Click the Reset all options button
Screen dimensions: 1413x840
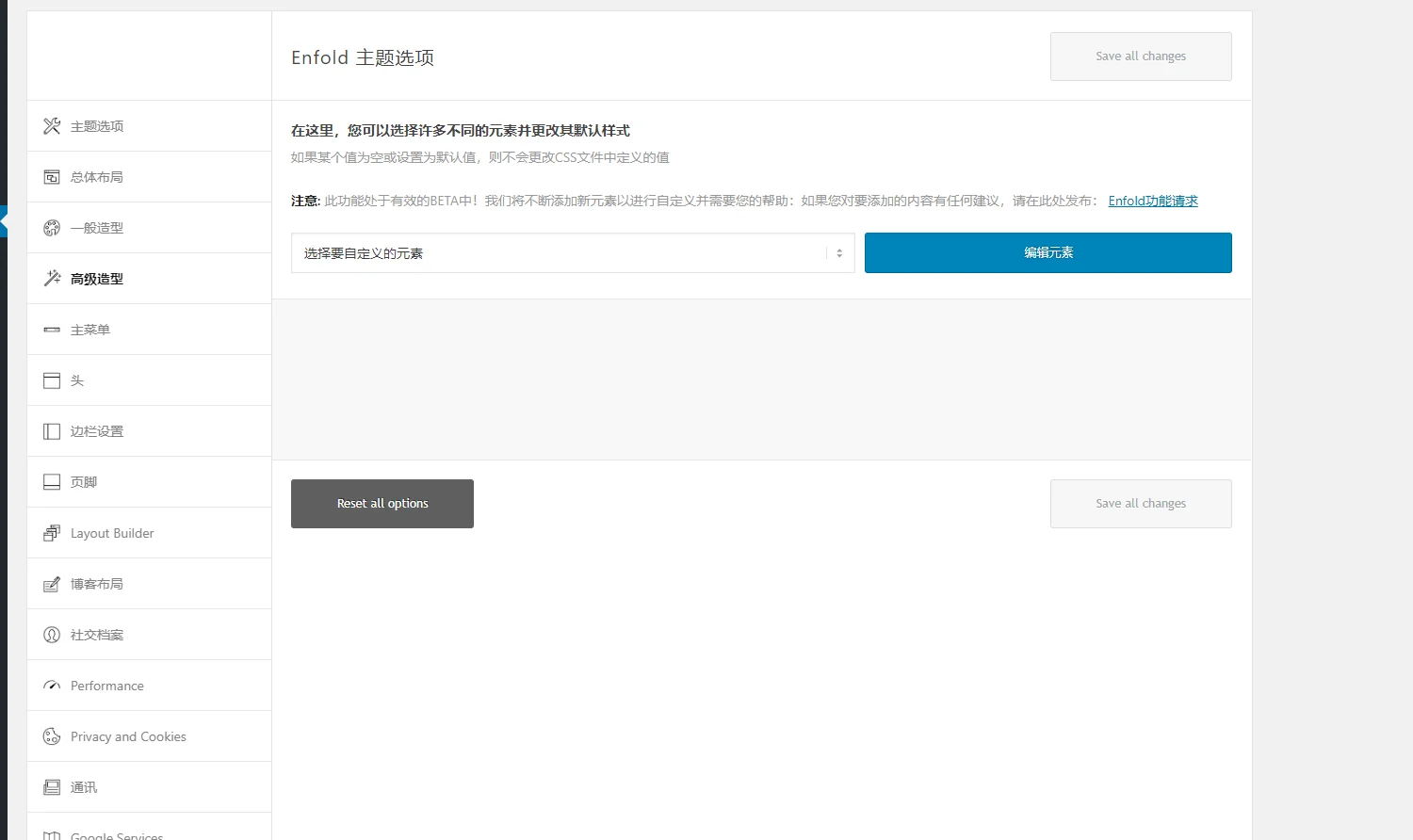[382, 504]
